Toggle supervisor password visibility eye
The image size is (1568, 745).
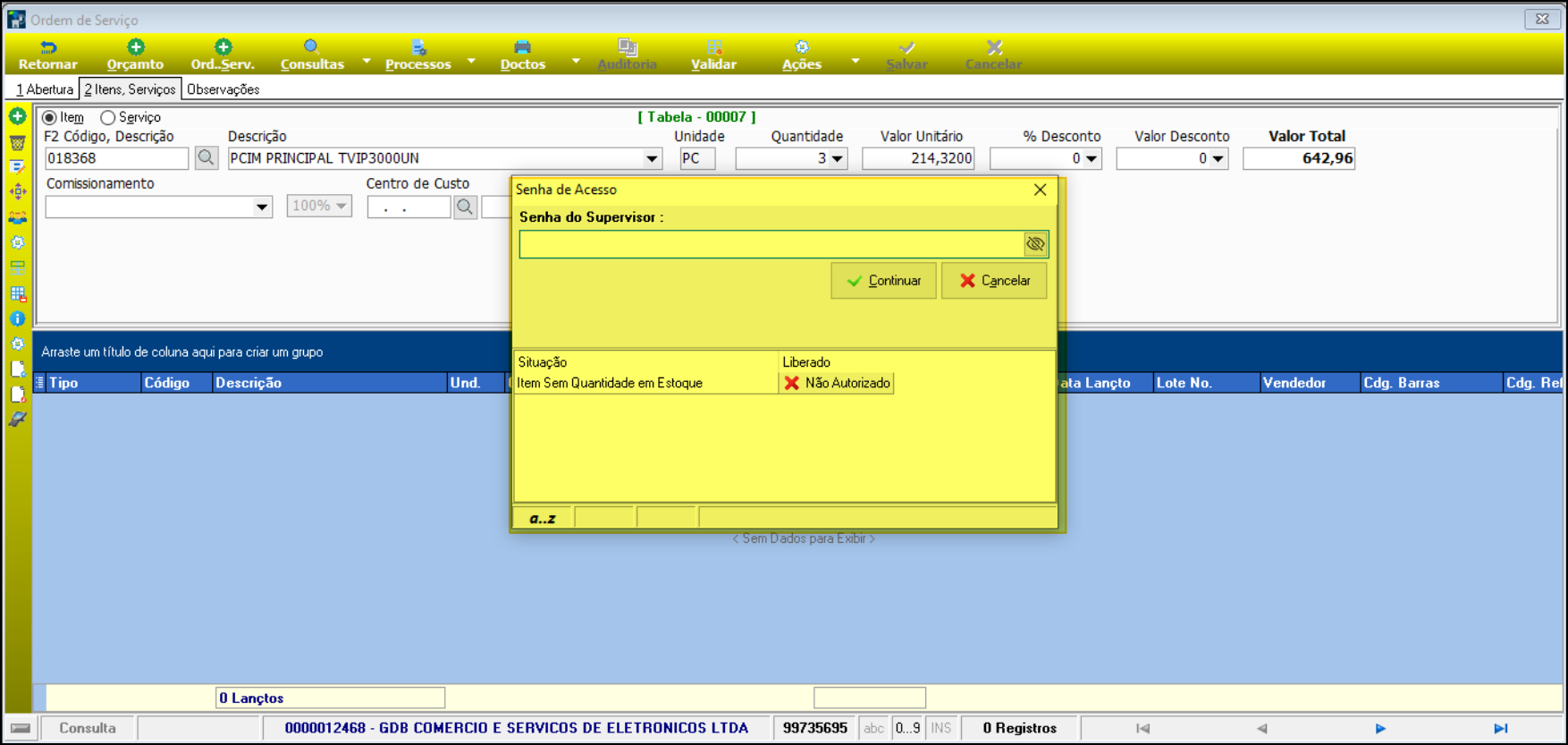pos(1035,244)
